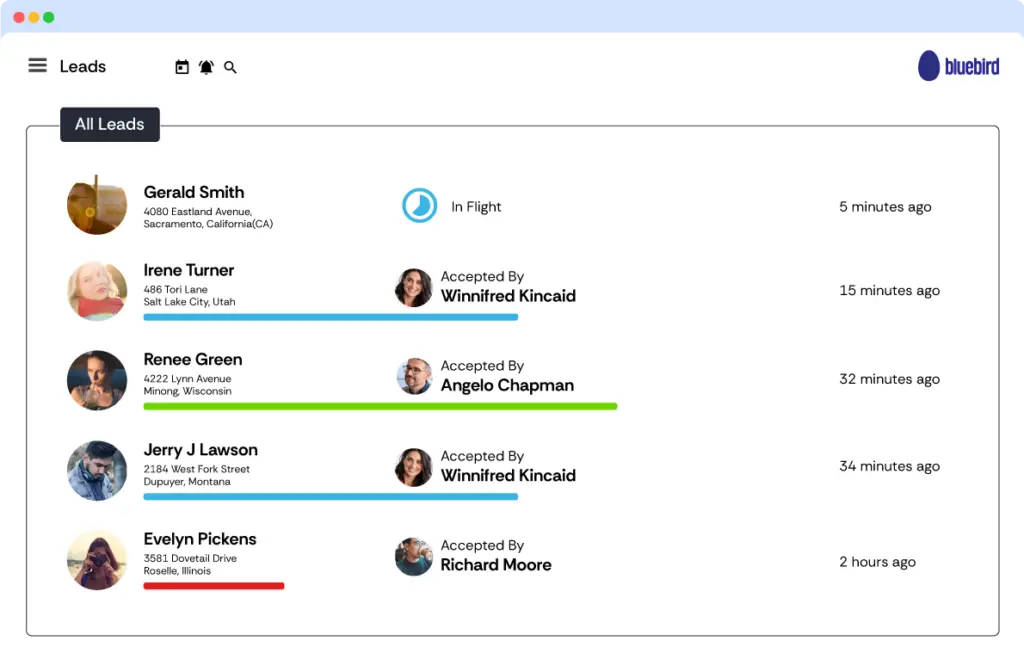Click Winnifred Kincaid name in Irene Turner row

pyautogui.click(x=508, y=296)
